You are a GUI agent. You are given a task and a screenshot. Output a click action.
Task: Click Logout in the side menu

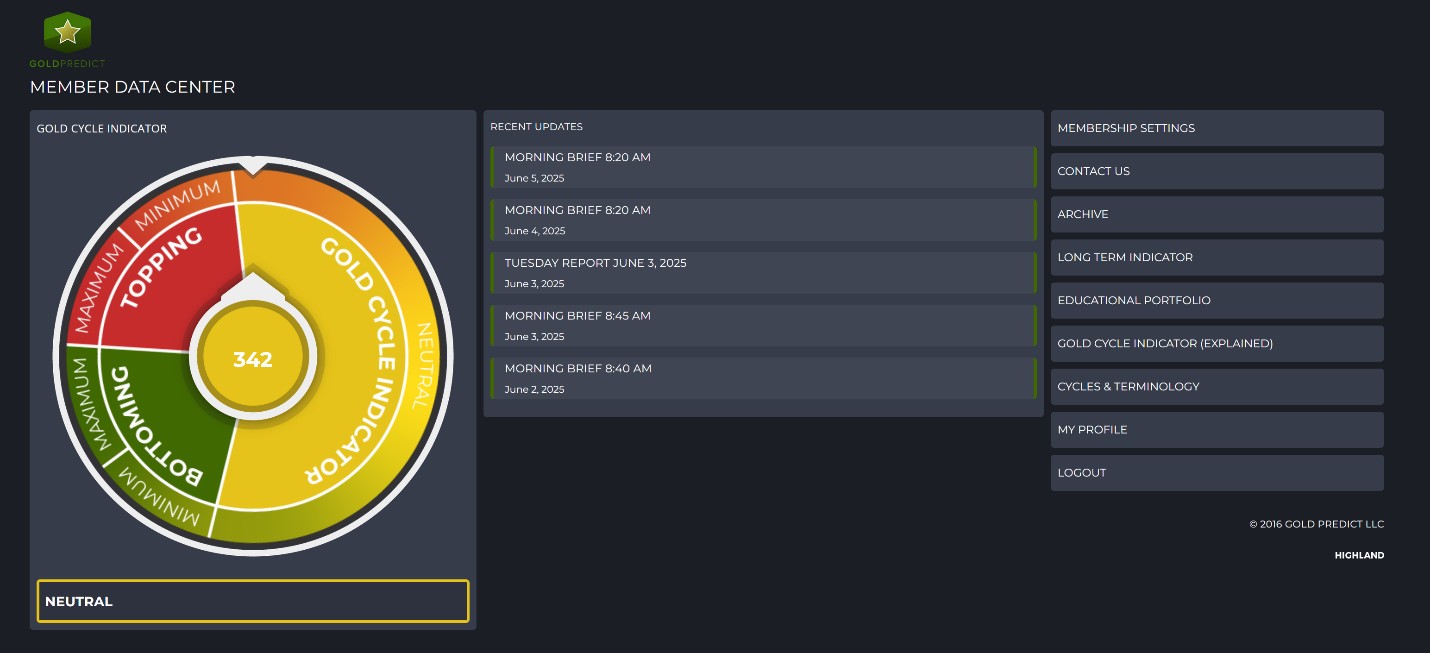[x=1217, y=473]
